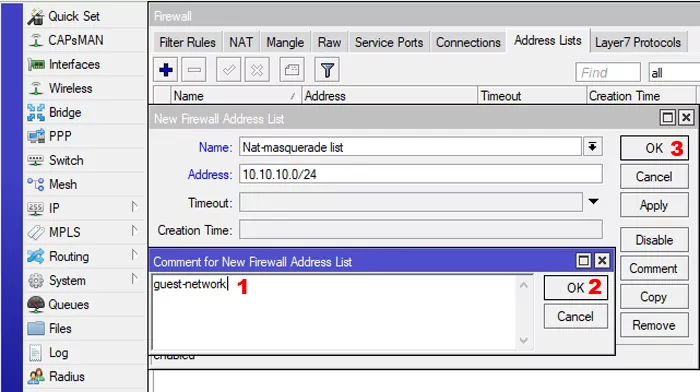Expand the Routing submenu arrow
This screenshot has height=392, width=700.
coord(134,254)
